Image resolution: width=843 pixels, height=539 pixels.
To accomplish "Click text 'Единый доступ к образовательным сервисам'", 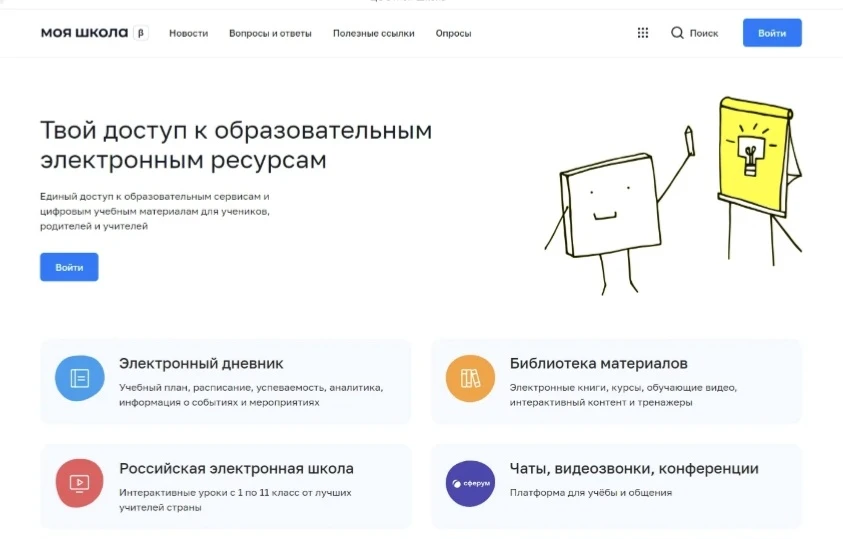I will click(x=151, y=197).
